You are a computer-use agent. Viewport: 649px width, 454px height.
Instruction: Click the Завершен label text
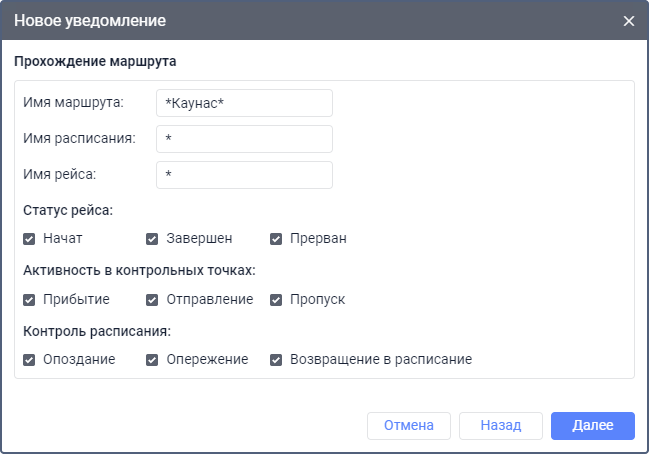point(199,239)
